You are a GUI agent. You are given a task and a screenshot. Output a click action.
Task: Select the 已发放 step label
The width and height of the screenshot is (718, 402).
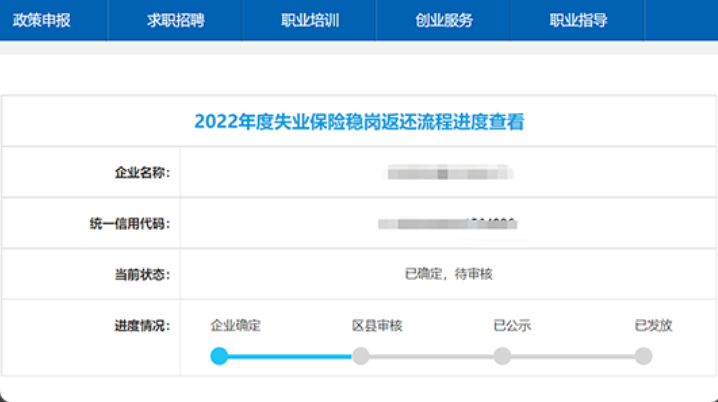coord(653,326)
